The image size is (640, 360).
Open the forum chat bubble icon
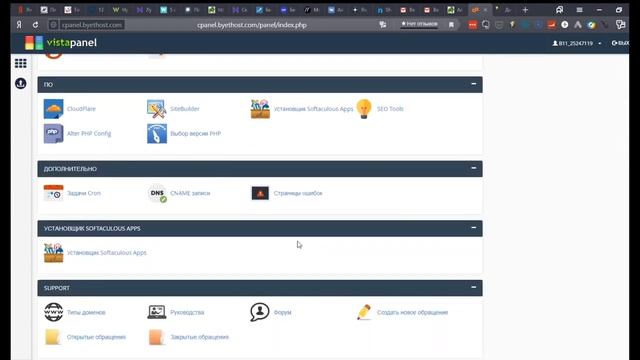(x=260, y=312)
